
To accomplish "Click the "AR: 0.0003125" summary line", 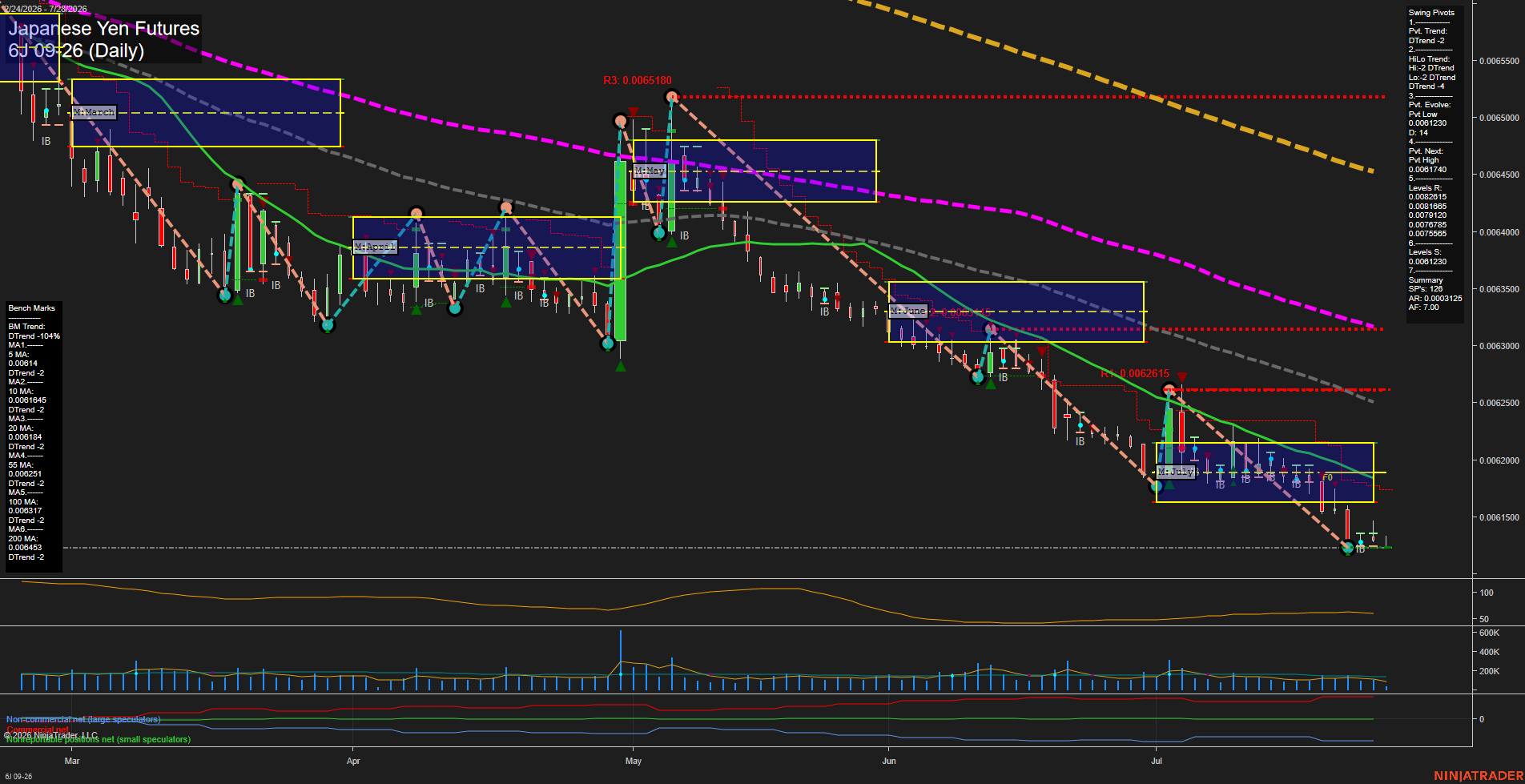I will click(x=1435, y=299).
